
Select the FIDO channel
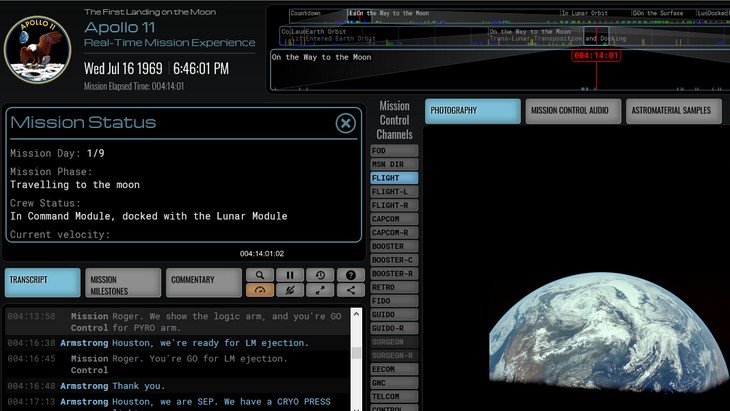[394, 301]
